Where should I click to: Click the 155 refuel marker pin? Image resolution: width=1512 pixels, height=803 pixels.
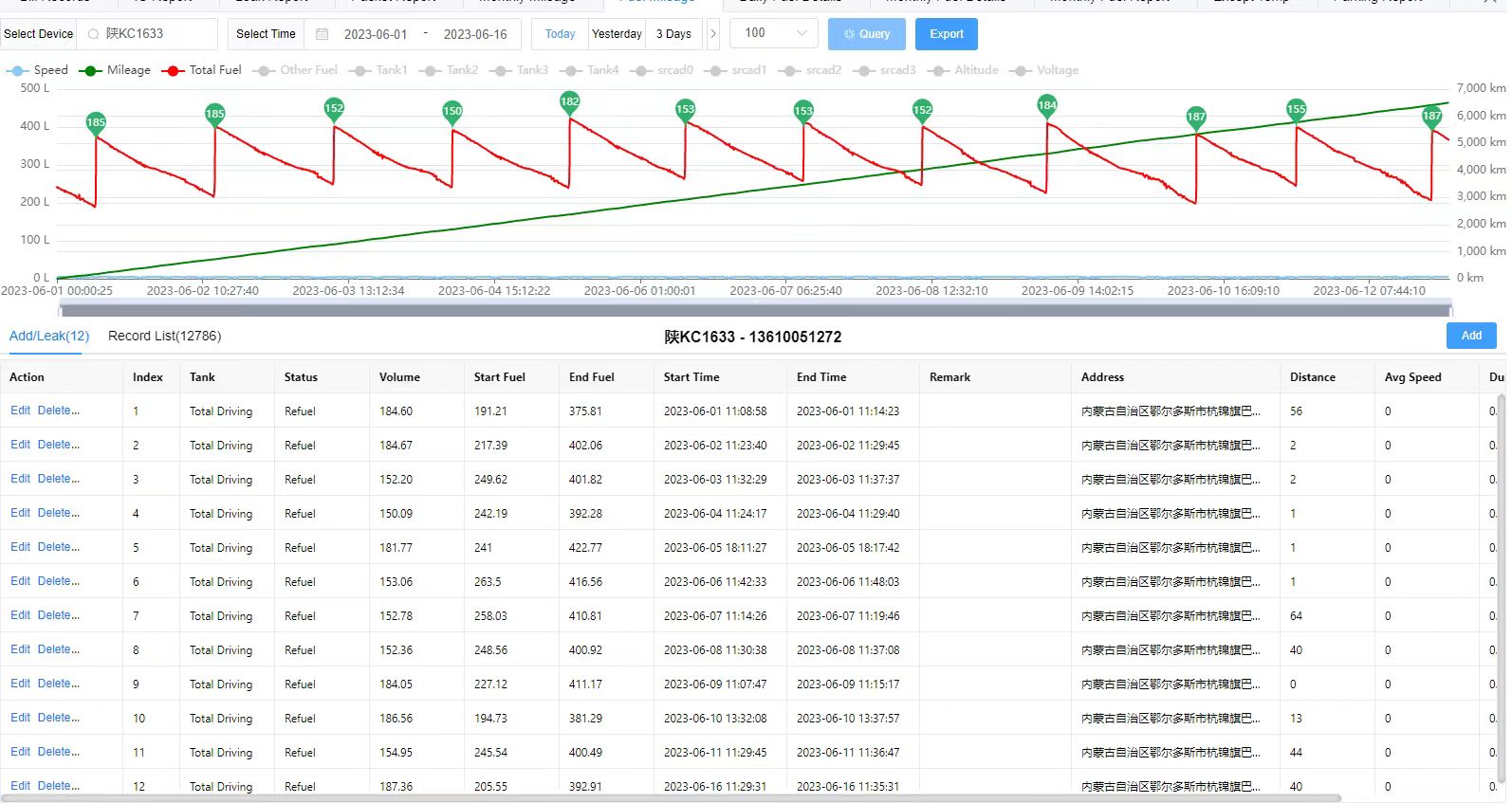(1296, 109)
